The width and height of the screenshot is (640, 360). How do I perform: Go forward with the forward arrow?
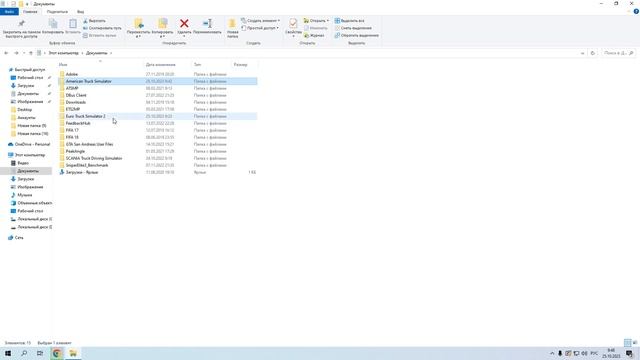tap(16, 53)
